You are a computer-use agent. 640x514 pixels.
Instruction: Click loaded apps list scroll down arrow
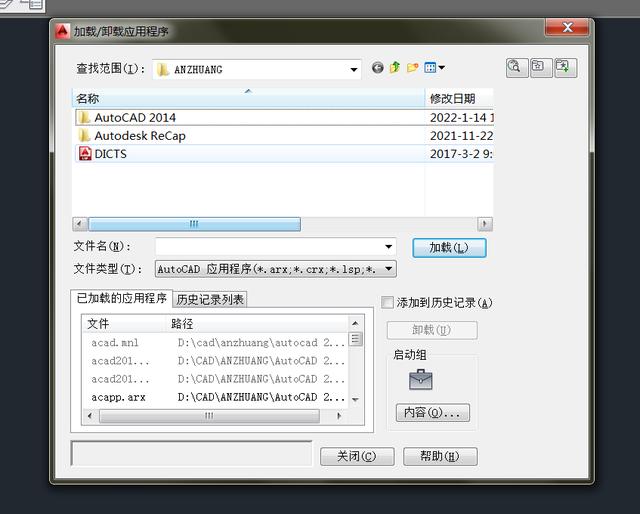pyautogui.click(x=355, y=400)
